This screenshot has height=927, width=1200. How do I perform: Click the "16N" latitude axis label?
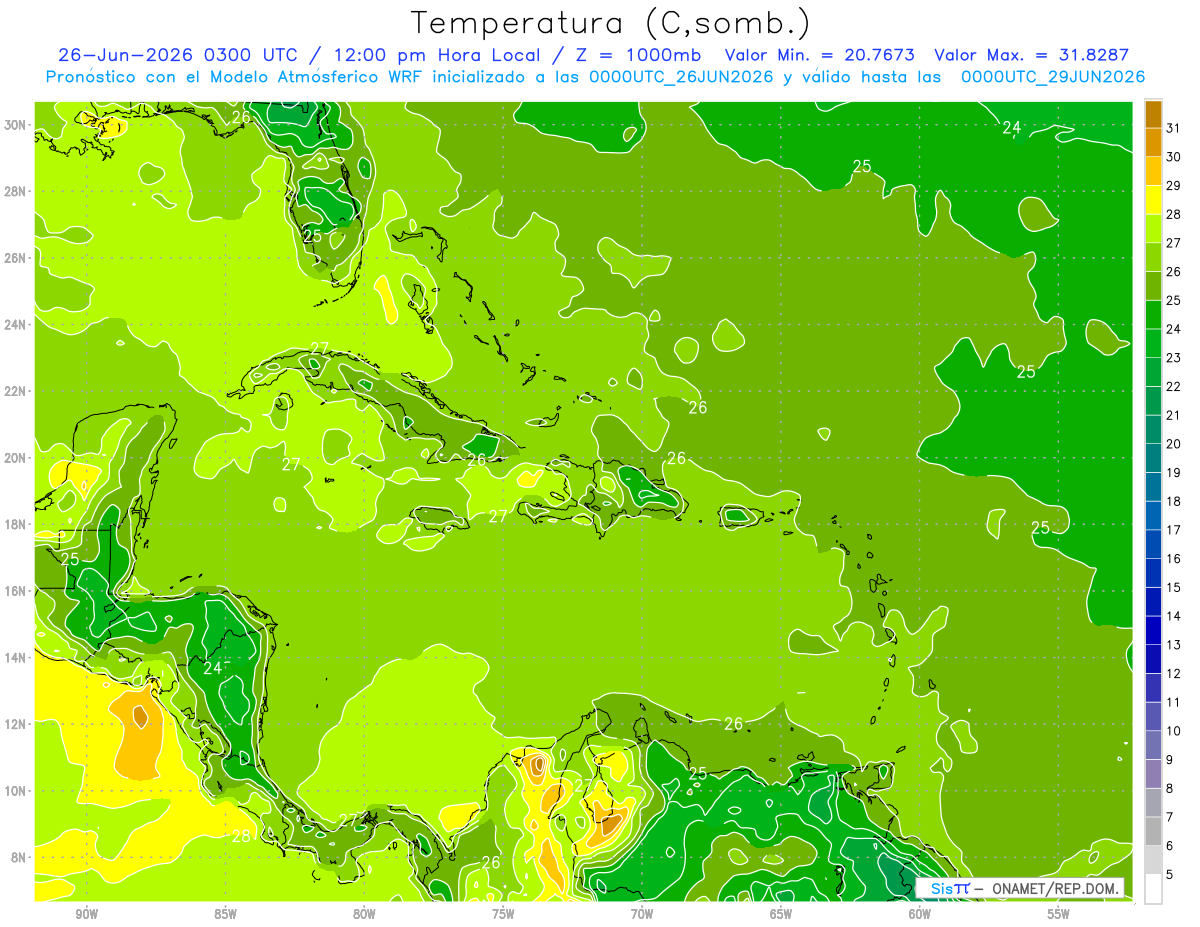point(17,591)
